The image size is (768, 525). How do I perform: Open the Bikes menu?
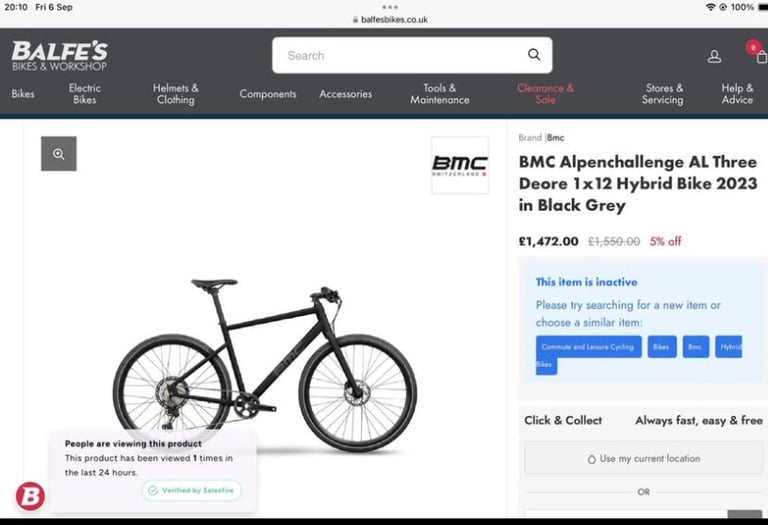(23, 94)
